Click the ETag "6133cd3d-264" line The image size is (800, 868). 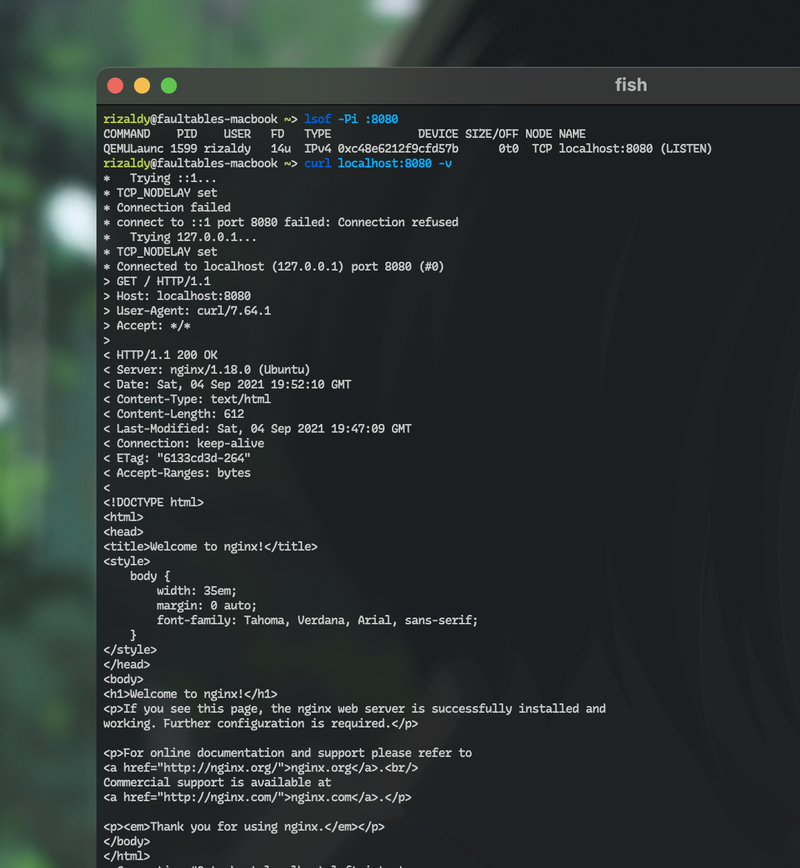pos(177,458)
